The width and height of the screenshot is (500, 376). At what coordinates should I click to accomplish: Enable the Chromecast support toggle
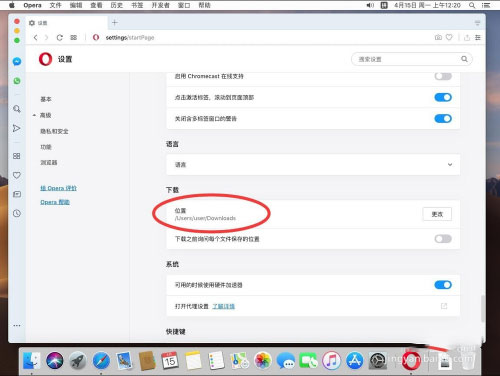pyautogui.click(x=443, y=76)
